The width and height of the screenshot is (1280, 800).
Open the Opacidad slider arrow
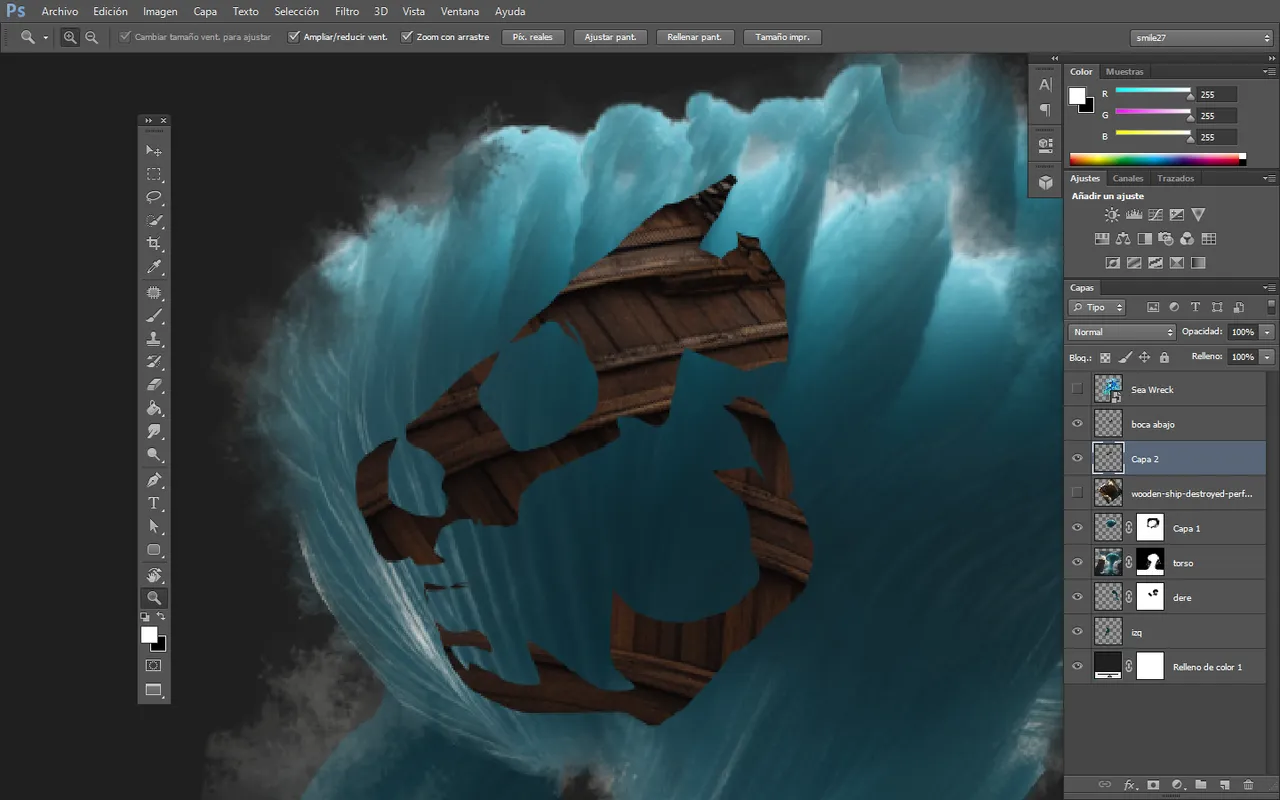1268,332
